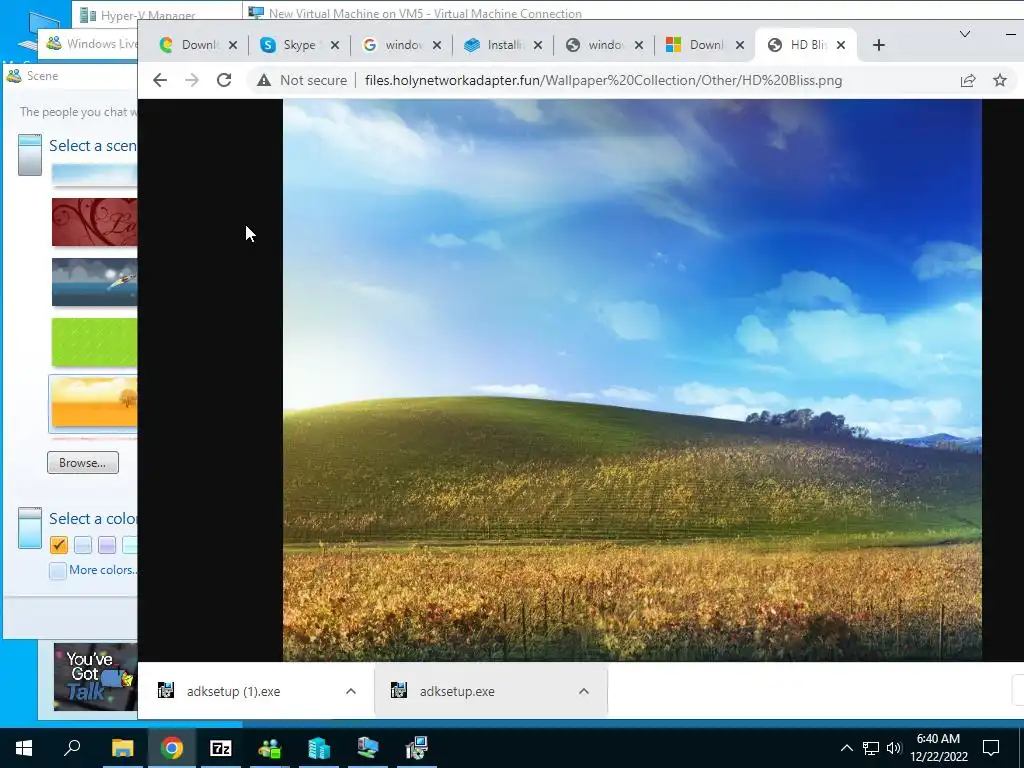Select the red heart scene thumbnail
The image size is (1024, 768).
pos(95,222)
